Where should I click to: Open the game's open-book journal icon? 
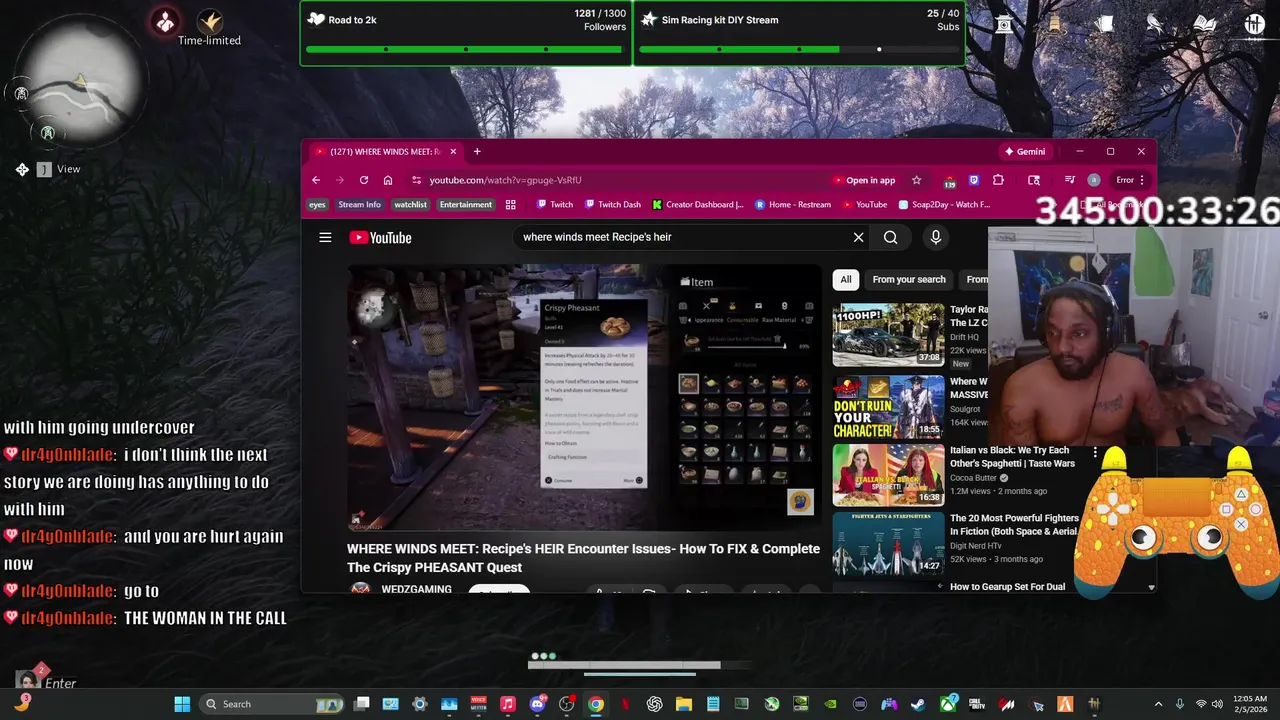tap(1205, 24)
